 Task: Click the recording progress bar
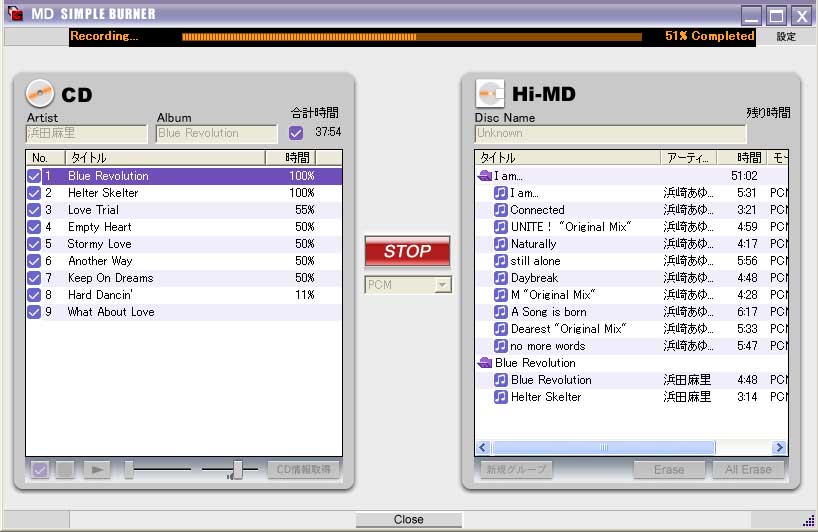click(412, 37)
